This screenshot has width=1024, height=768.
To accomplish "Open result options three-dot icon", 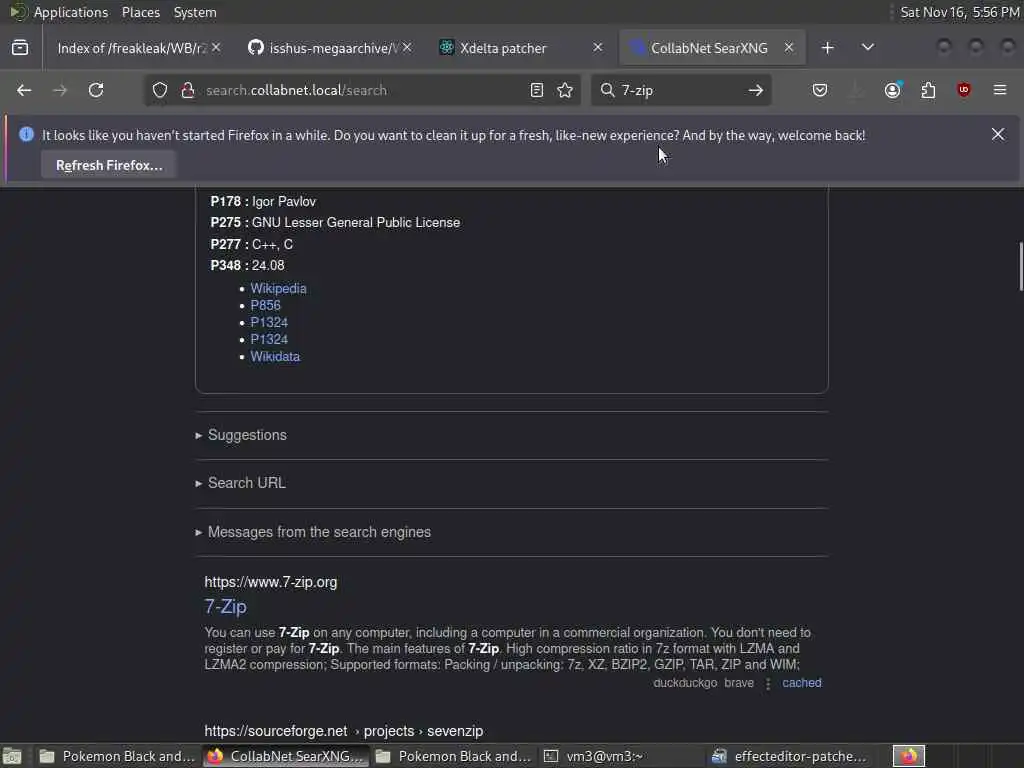I will tap(768, 683).
